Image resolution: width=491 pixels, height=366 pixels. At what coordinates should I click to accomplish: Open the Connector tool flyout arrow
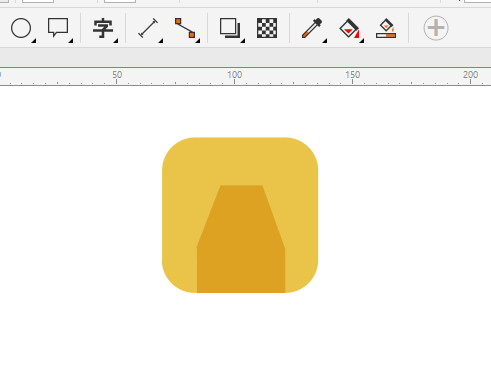[x=198, y=41]
